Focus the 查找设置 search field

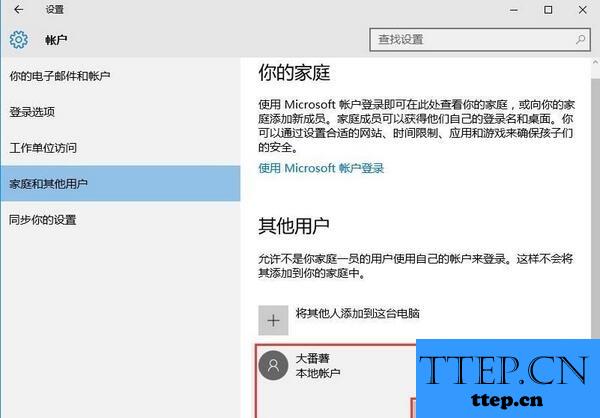(480, 39)
